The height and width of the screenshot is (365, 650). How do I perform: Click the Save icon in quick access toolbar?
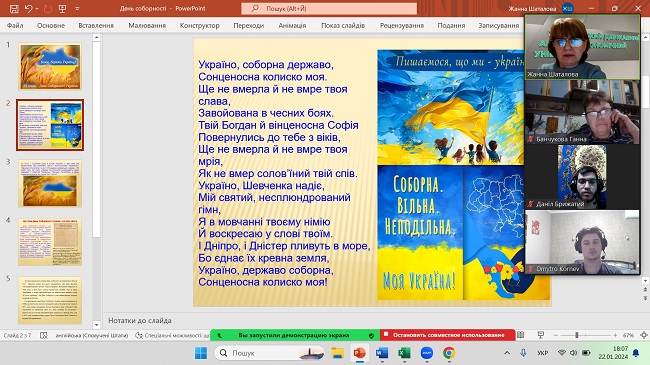pos(14,8)
